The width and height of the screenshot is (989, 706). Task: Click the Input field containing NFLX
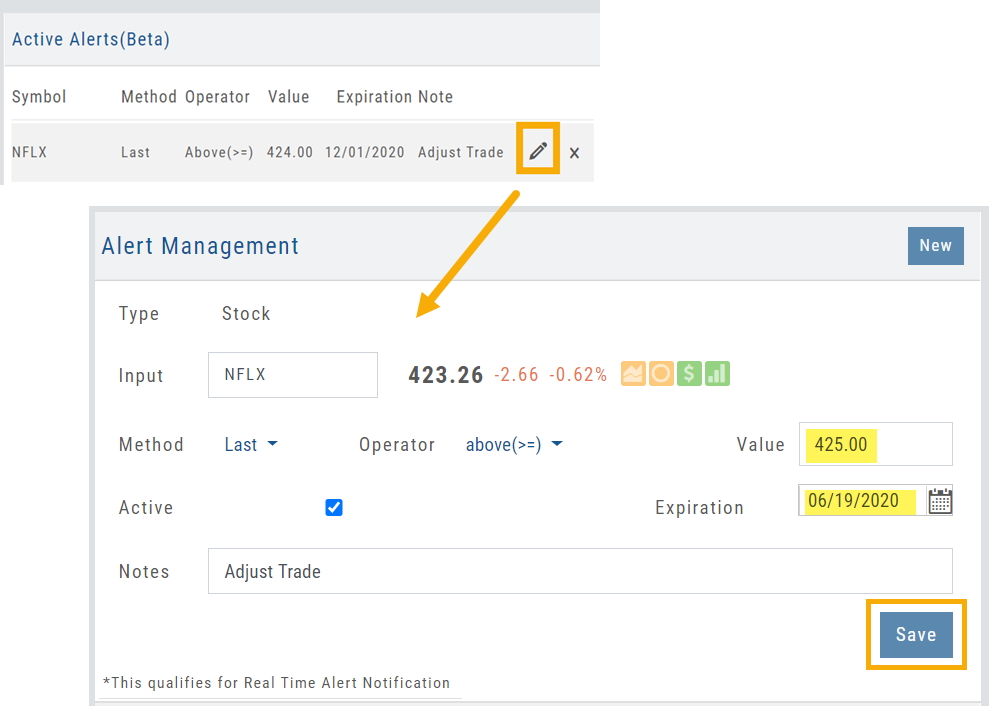coord(292,375)
